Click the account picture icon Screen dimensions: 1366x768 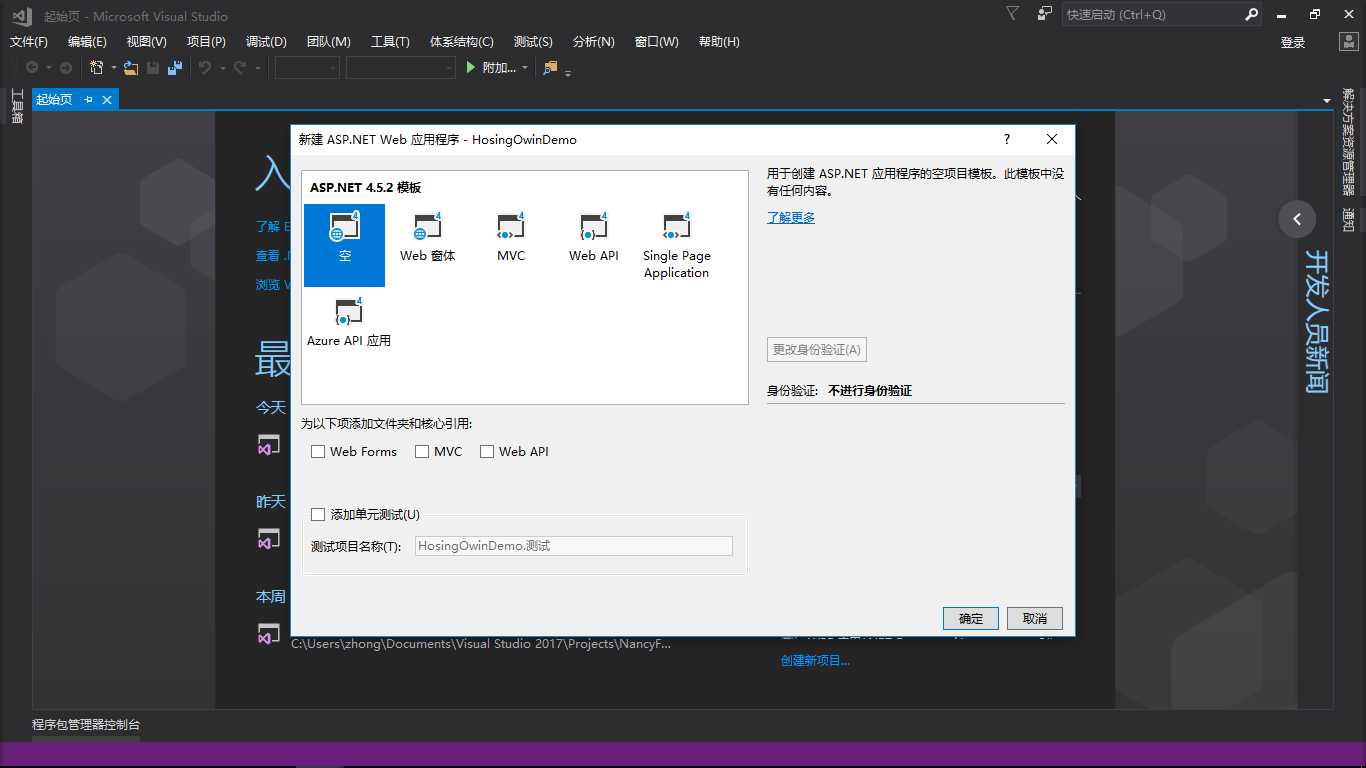(x=1349, y=42)
